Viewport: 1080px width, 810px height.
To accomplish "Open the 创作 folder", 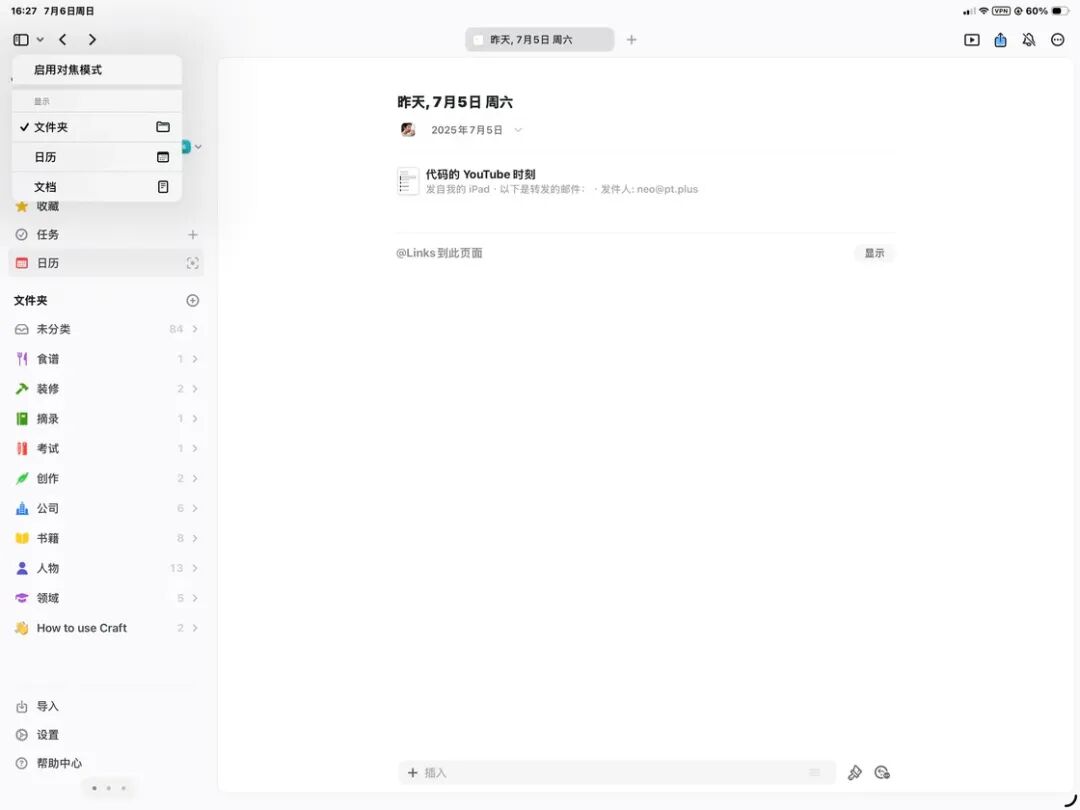I will (106, 479).
